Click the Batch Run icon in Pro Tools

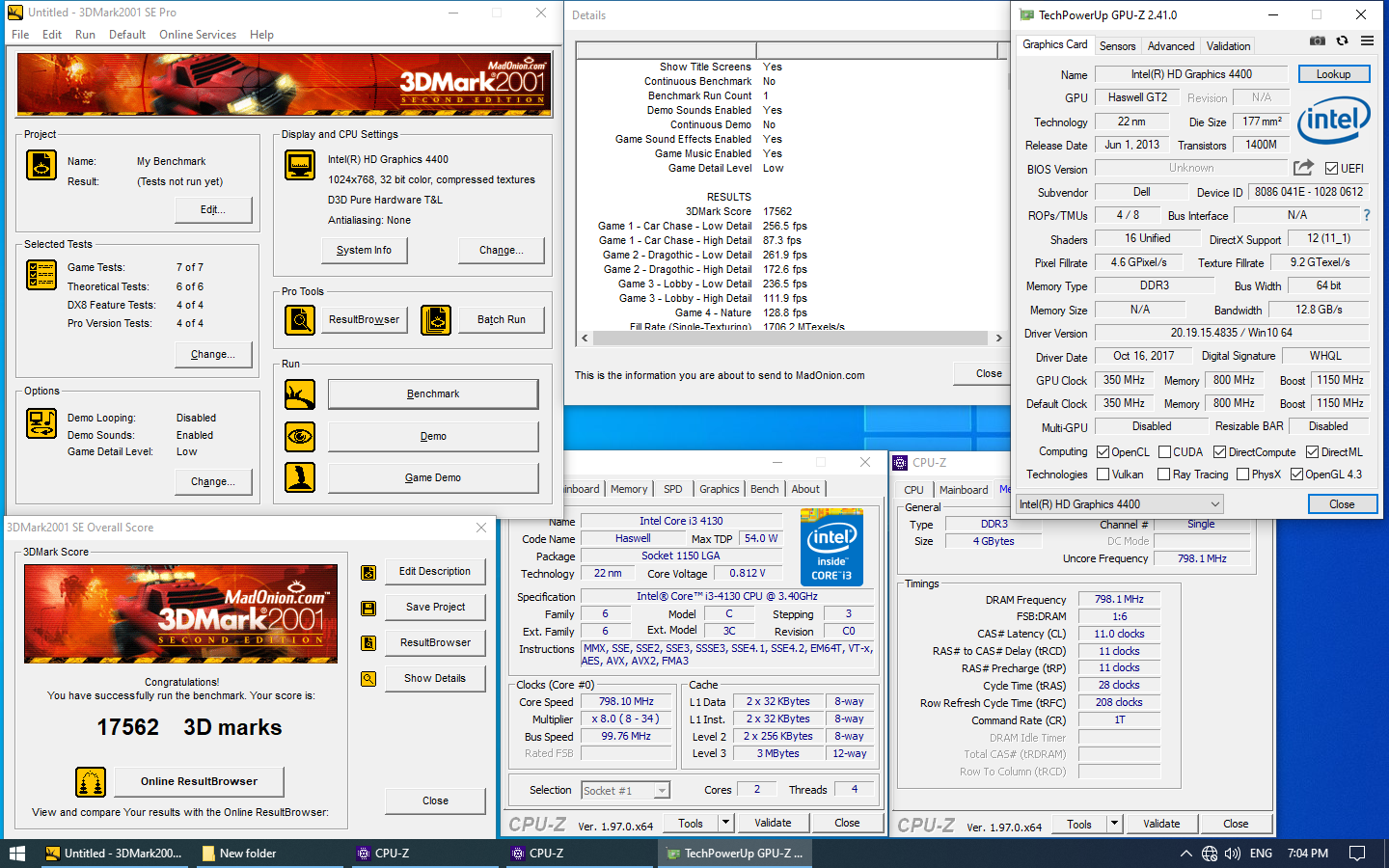436,319
